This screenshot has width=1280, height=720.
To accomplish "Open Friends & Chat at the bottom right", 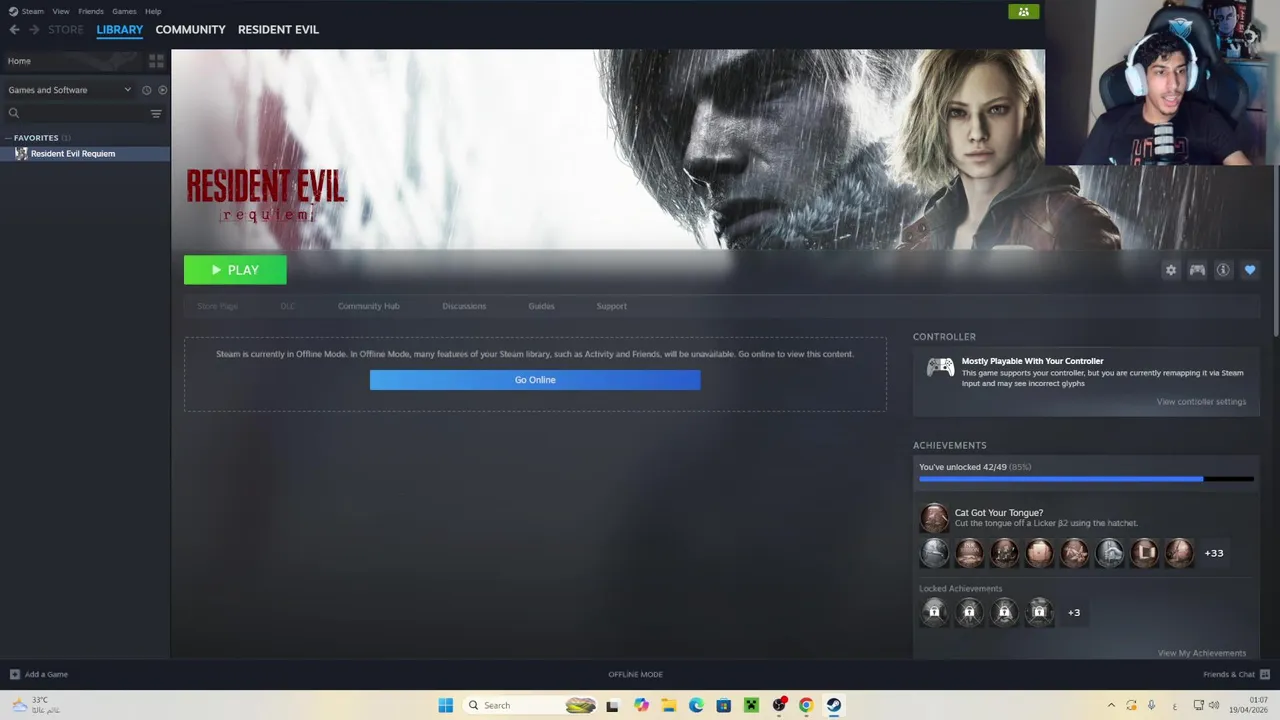I will 1236,674.
